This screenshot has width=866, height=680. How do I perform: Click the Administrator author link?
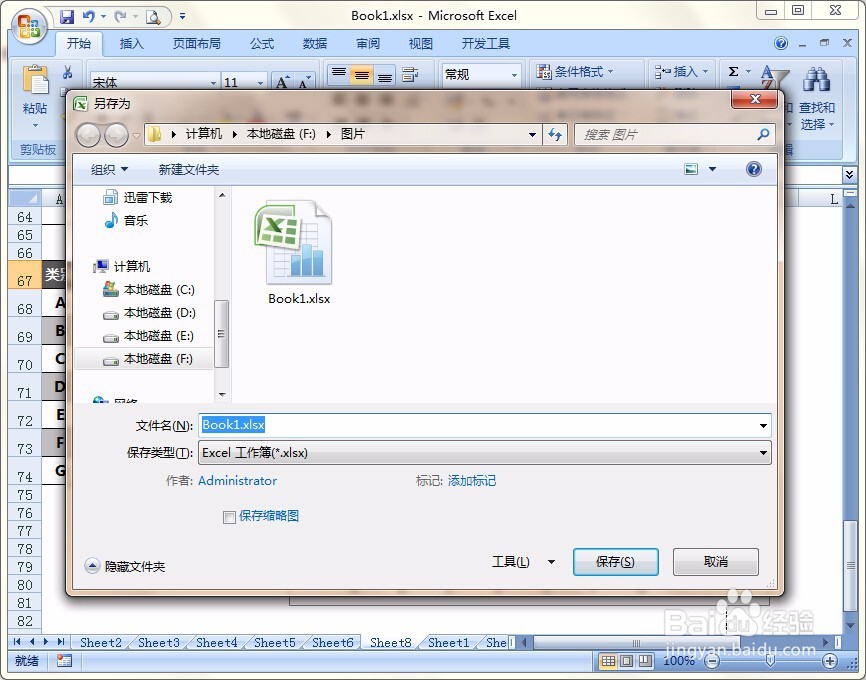coord(237,481)
